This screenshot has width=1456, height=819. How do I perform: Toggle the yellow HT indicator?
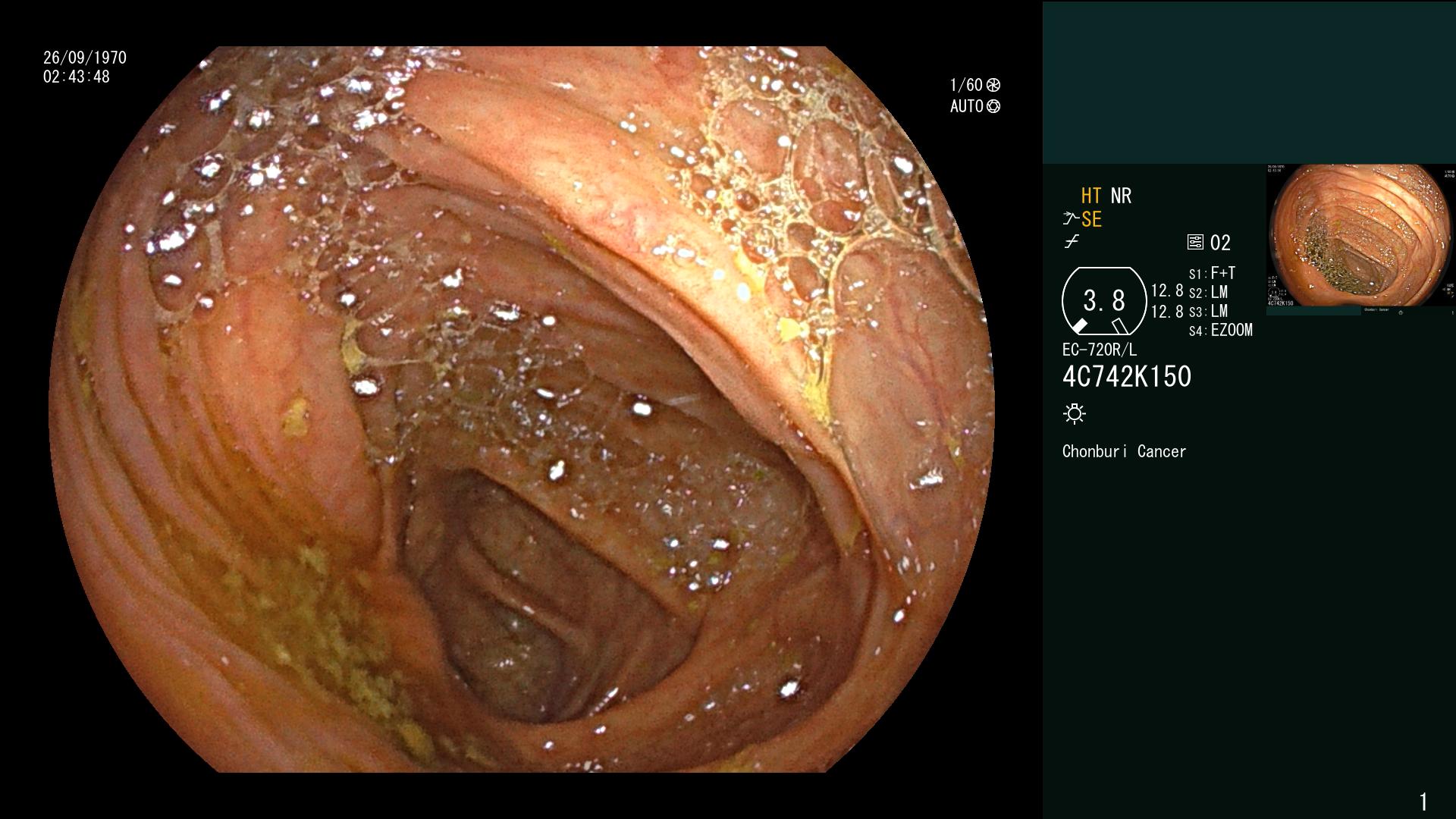[1091, 196]
